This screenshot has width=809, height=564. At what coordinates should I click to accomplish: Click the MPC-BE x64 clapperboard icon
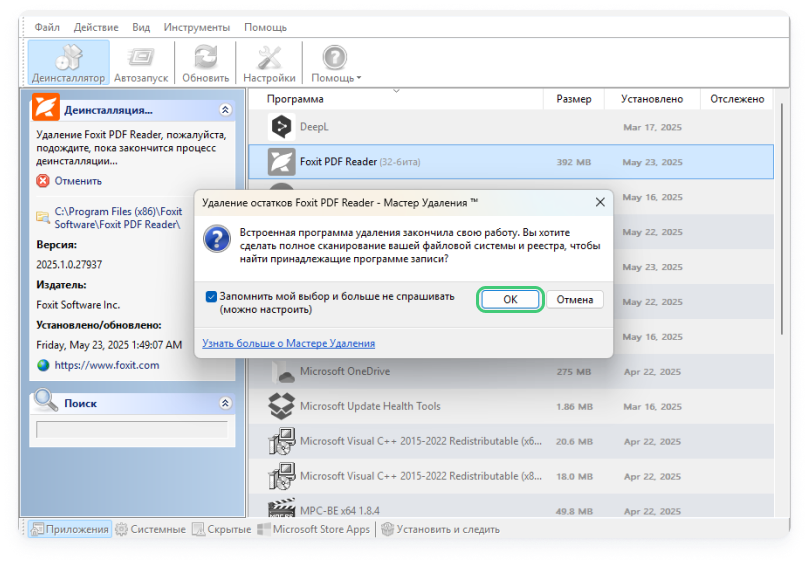click(x=281, y=508)
